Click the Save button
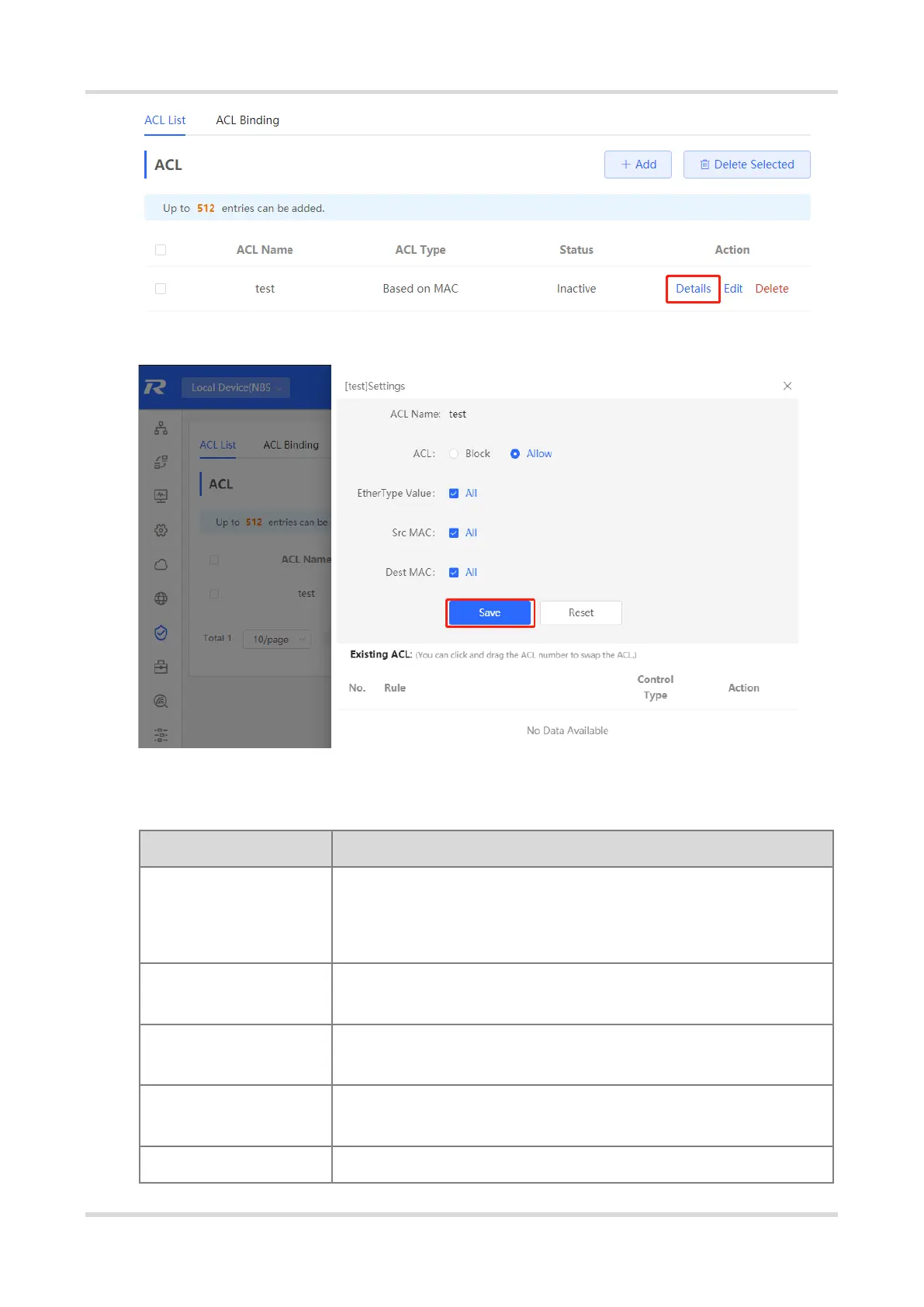Image resolution: width=924 pixels, height=1307 pixels. click(490, 612)
